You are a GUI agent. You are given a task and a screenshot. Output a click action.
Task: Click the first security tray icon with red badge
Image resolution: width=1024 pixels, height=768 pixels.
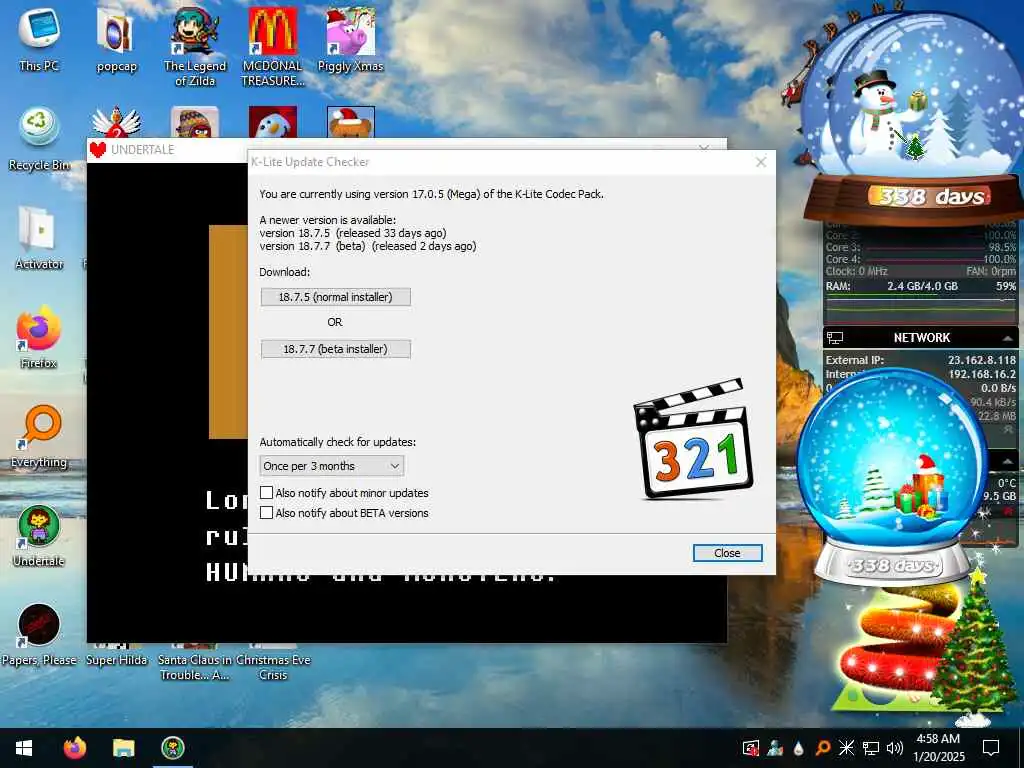coord(750,748)
